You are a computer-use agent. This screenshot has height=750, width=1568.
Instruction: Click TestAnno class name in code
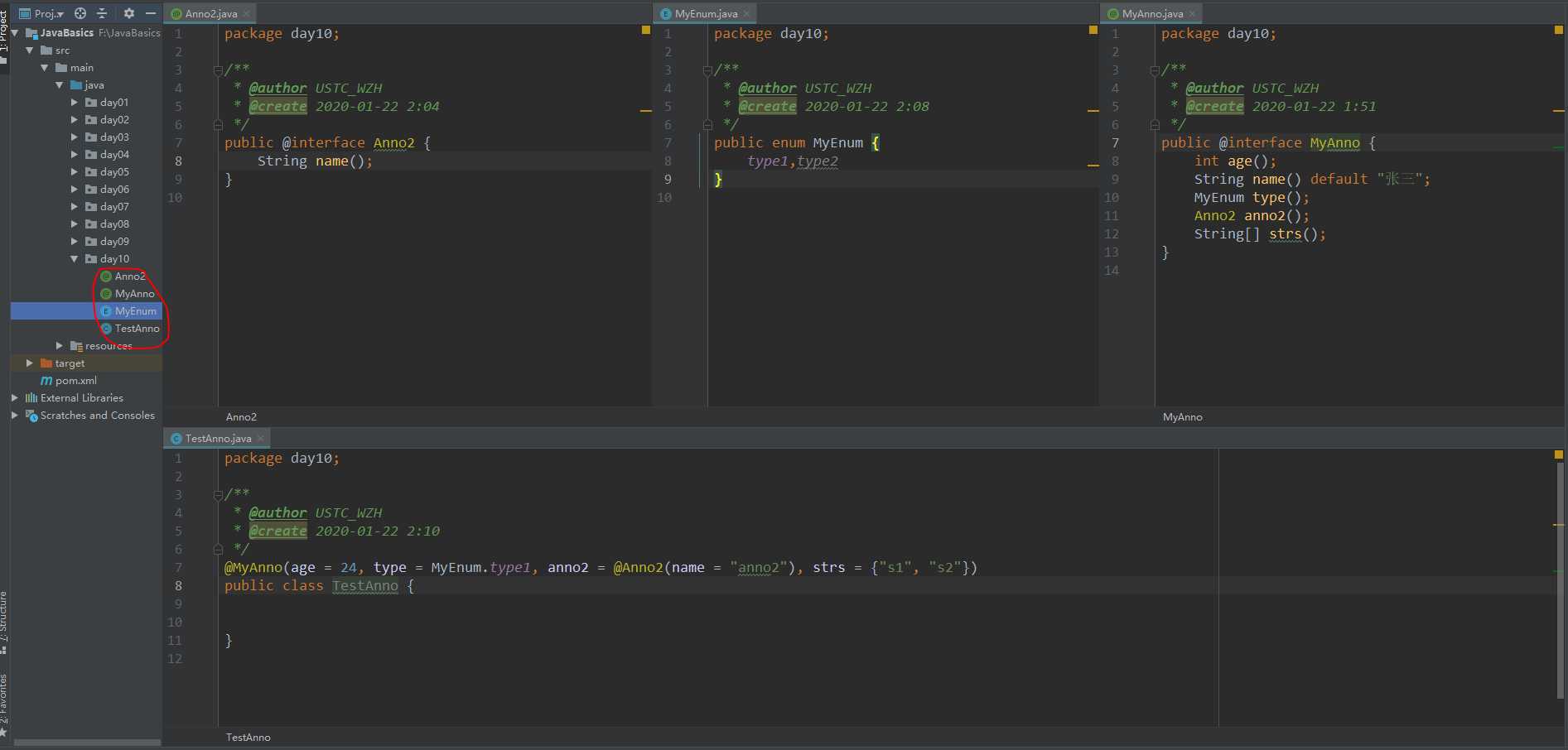point(365,585)
